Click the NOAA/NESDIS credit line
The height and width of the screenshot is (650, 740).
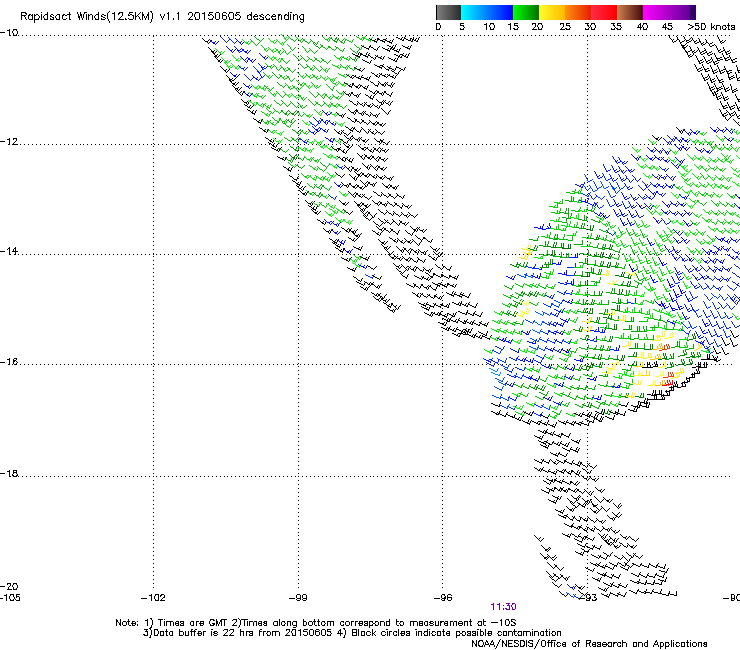[589, 644]
